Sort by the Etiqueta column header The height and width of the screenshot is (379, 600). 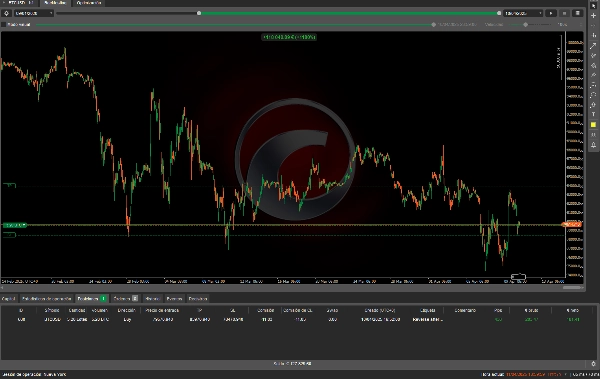click(x=427, y=310)
